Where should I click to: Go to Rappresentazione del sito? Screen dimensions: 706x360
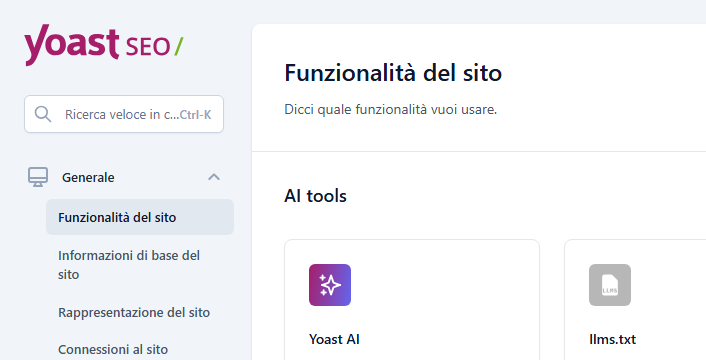click(134, 312)
